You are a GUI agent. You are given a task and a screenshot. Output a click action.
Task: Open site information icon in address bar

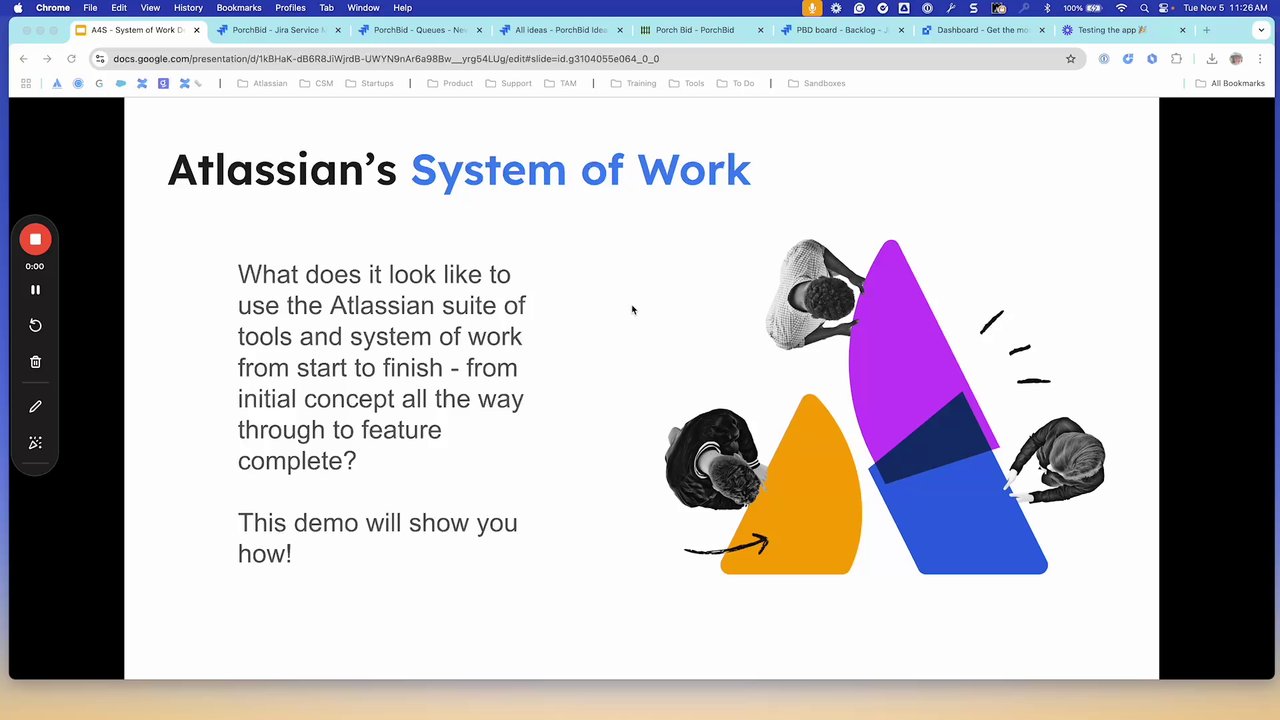(x=100, y=59)
